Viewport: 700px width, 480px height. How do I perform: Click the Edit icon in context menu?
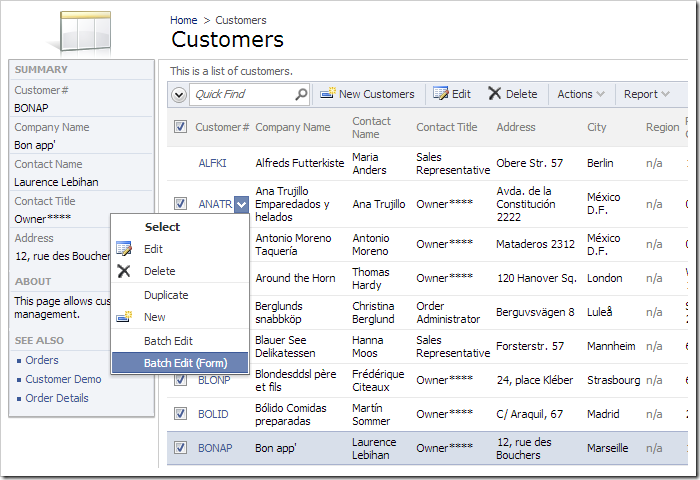point(124,249)
